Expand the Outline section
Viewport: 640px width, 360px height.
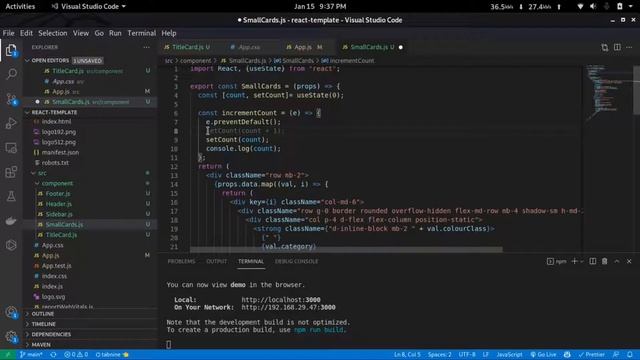click(x=42, y=314)
